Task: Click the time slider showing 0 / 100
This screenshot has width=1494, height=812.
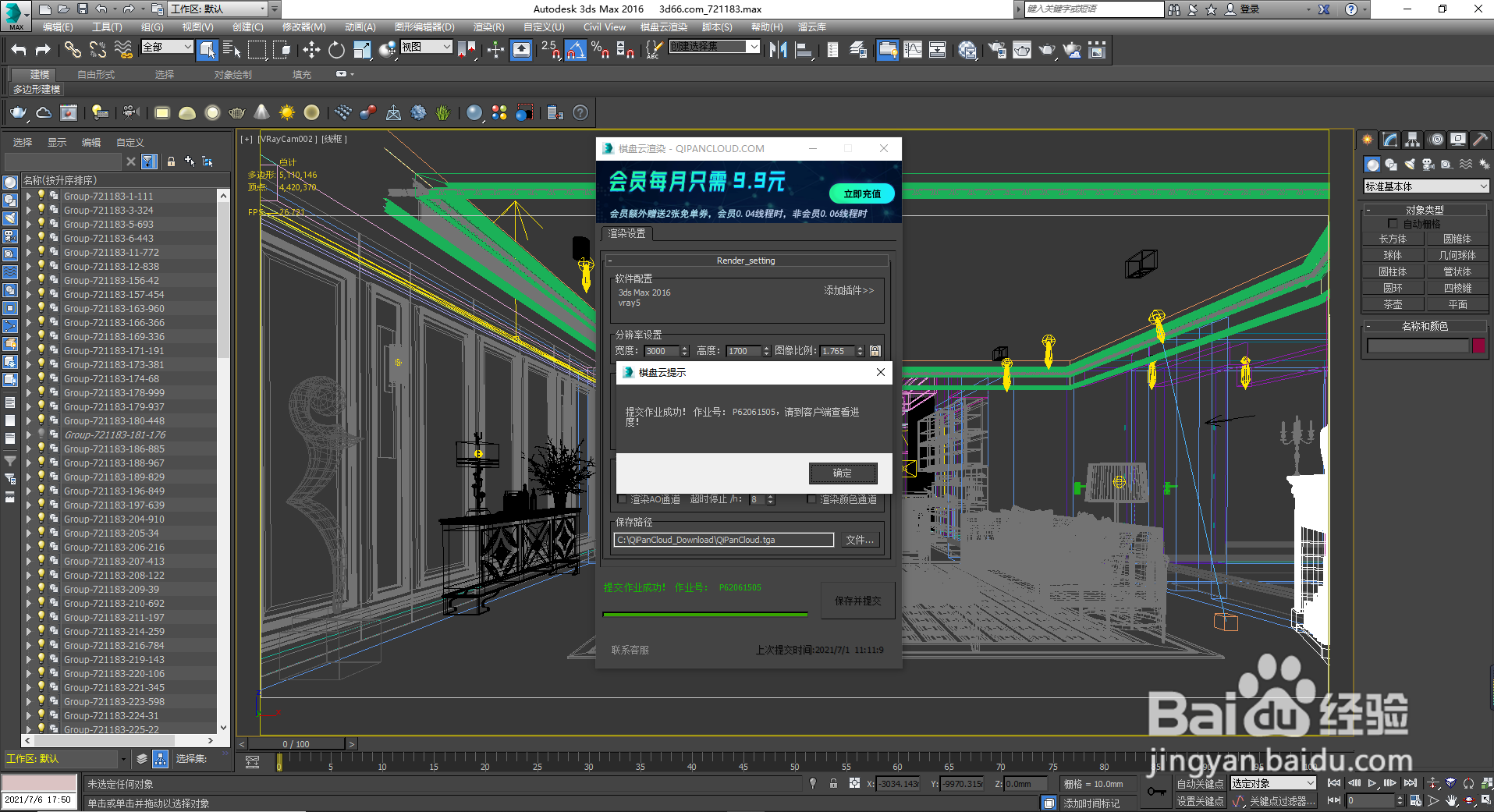Action: pos(296,744)
